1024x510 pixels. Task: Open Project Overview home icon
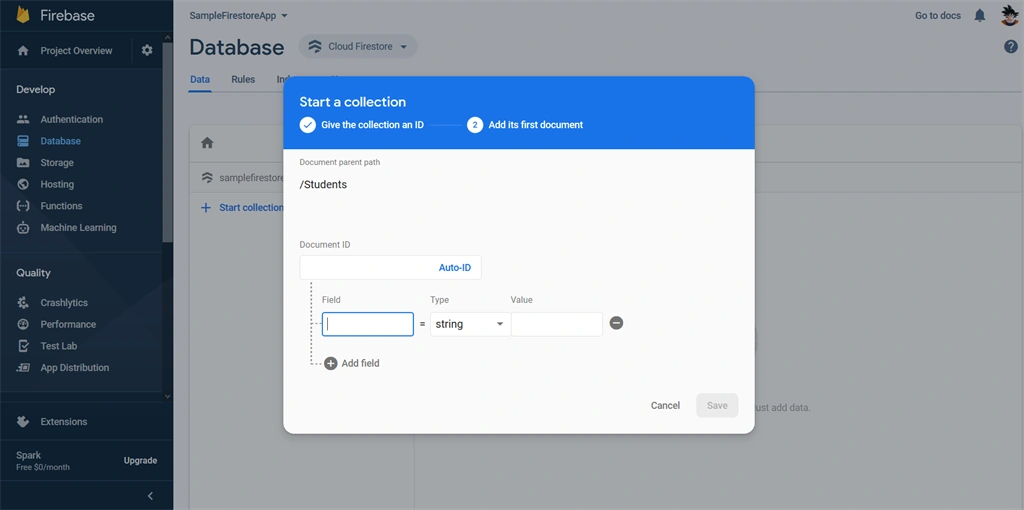point(23,50)
